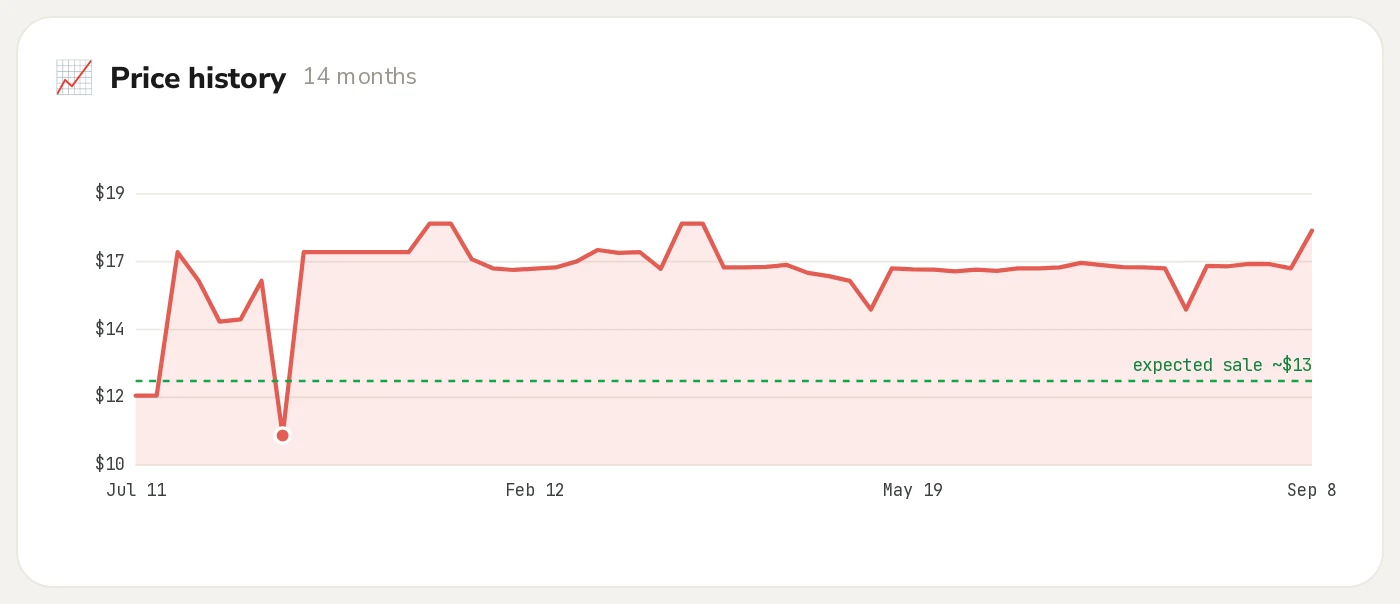Click the Sep 8 date label
The height and width of the screenshot is (604, 1400).
pyautogui.click(x=1311, y=490)
